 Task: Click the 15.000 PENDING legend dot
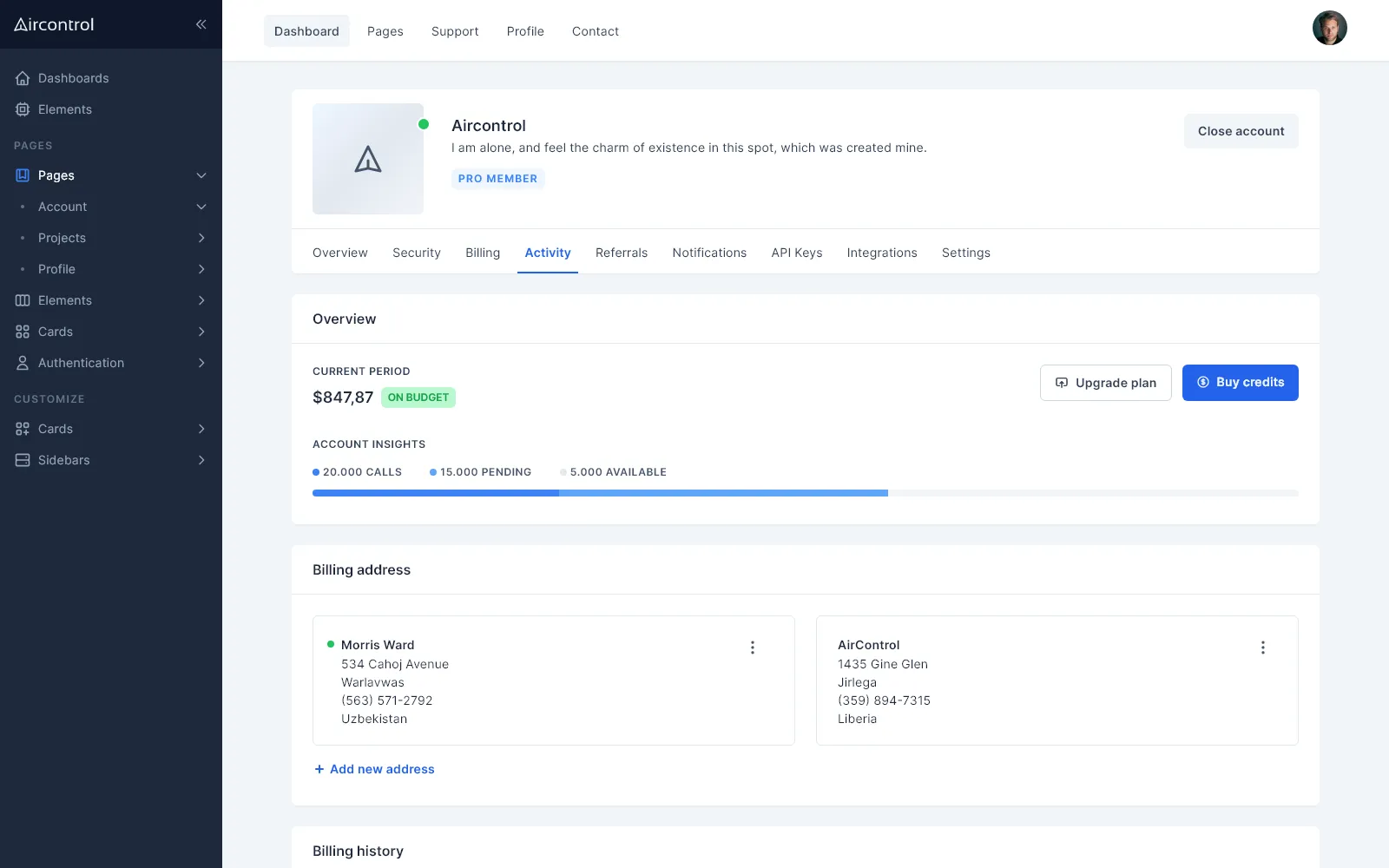pyautogui.click(x=433, y=472)
